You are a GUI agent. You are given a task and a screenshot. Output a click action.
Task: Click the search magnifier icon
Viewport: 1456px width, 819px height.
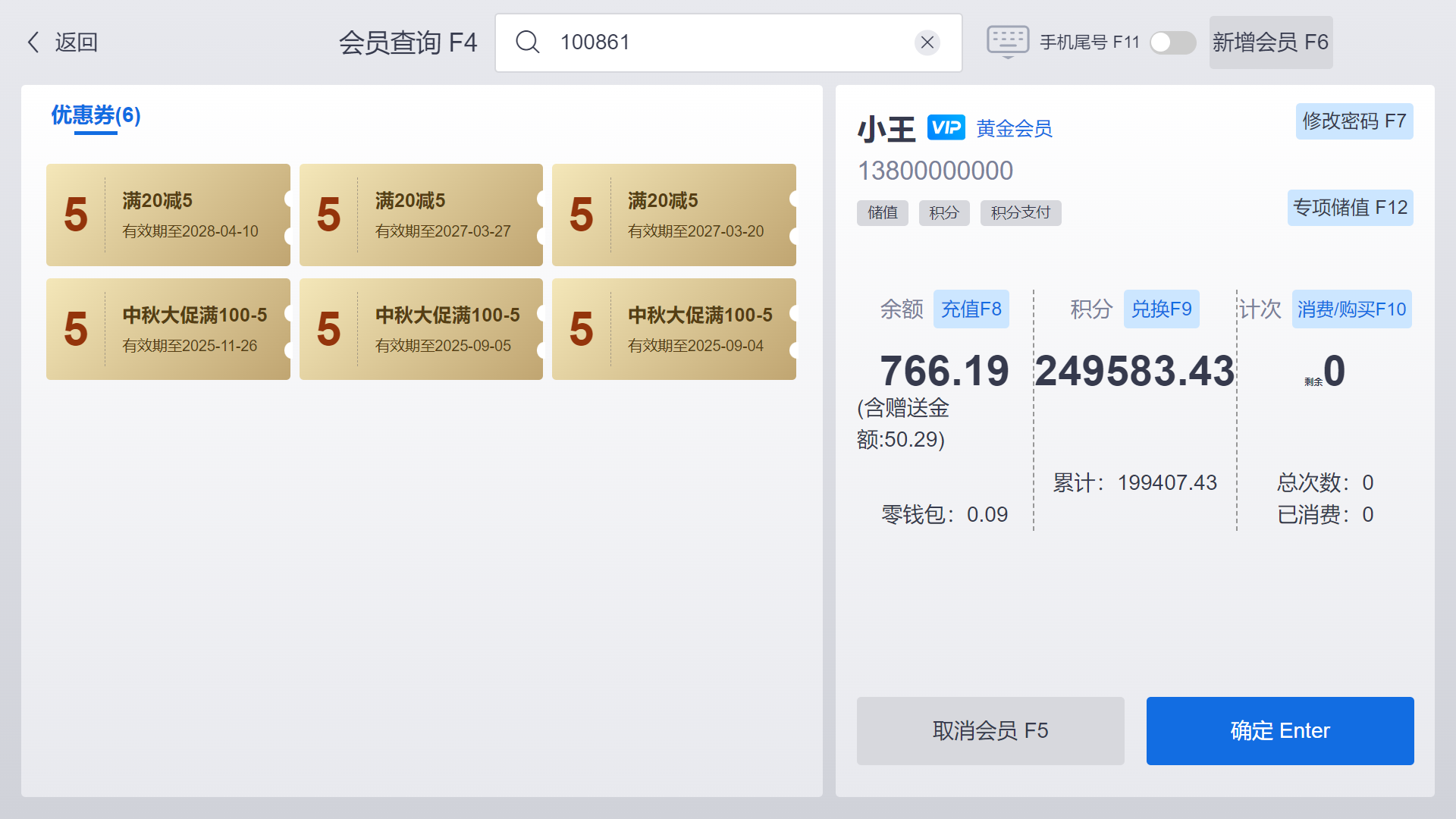click(528, 42)
